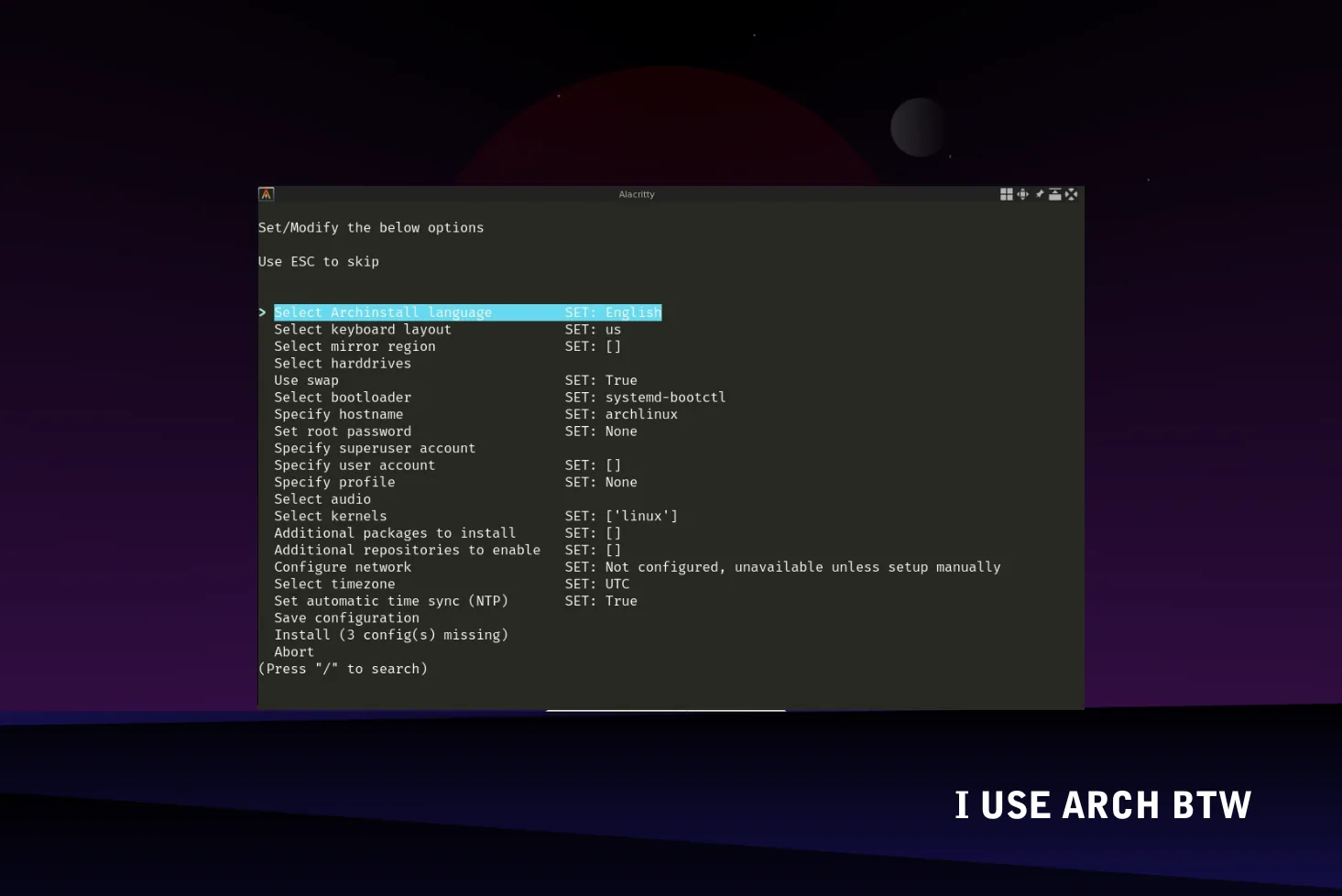Select Set automatic time sync (NTP)
The image size is (1342, 896).
[391, 601]
